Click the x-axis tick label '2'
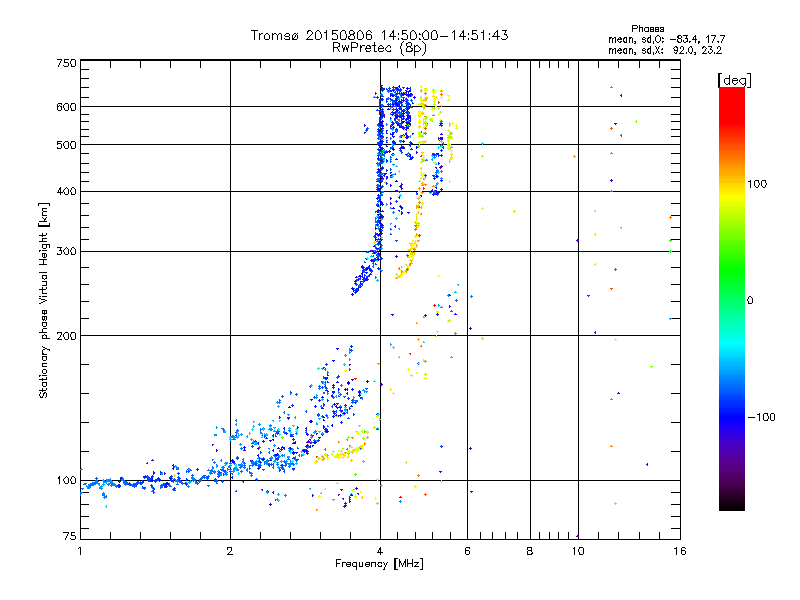The width and height of the screenshot is (800, 600). [x=230, y=551]
